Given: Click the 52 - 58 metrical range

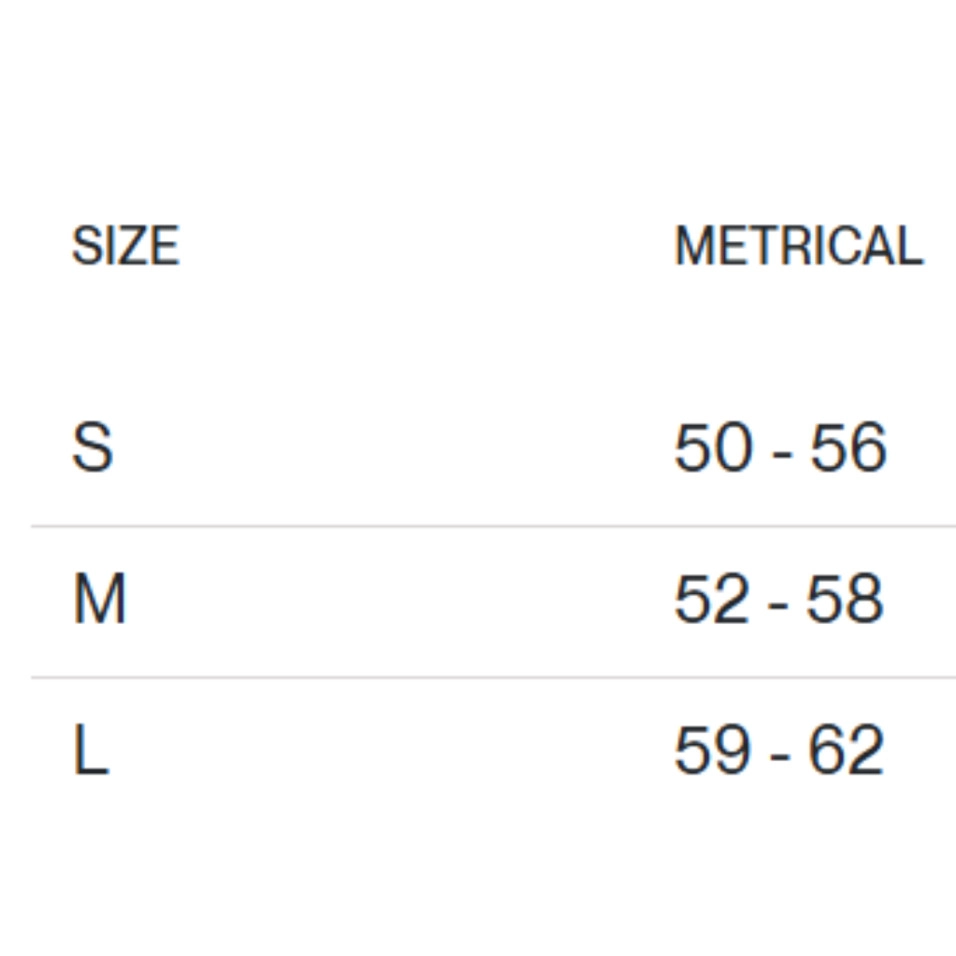Looking at the screenshot, I should click(779, 600).
